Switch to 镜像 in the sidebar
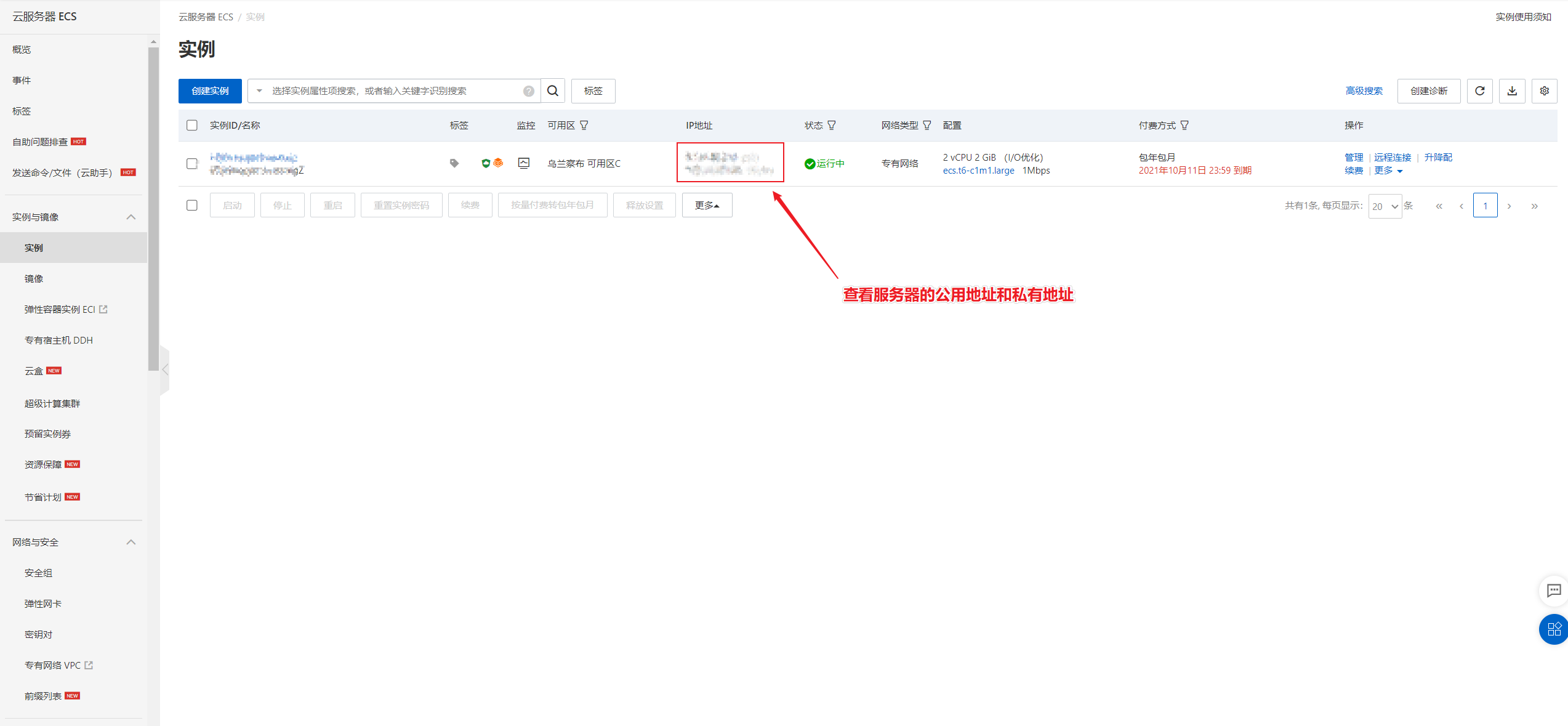This screenshot has height=726, width=1568. pos(33,278)
